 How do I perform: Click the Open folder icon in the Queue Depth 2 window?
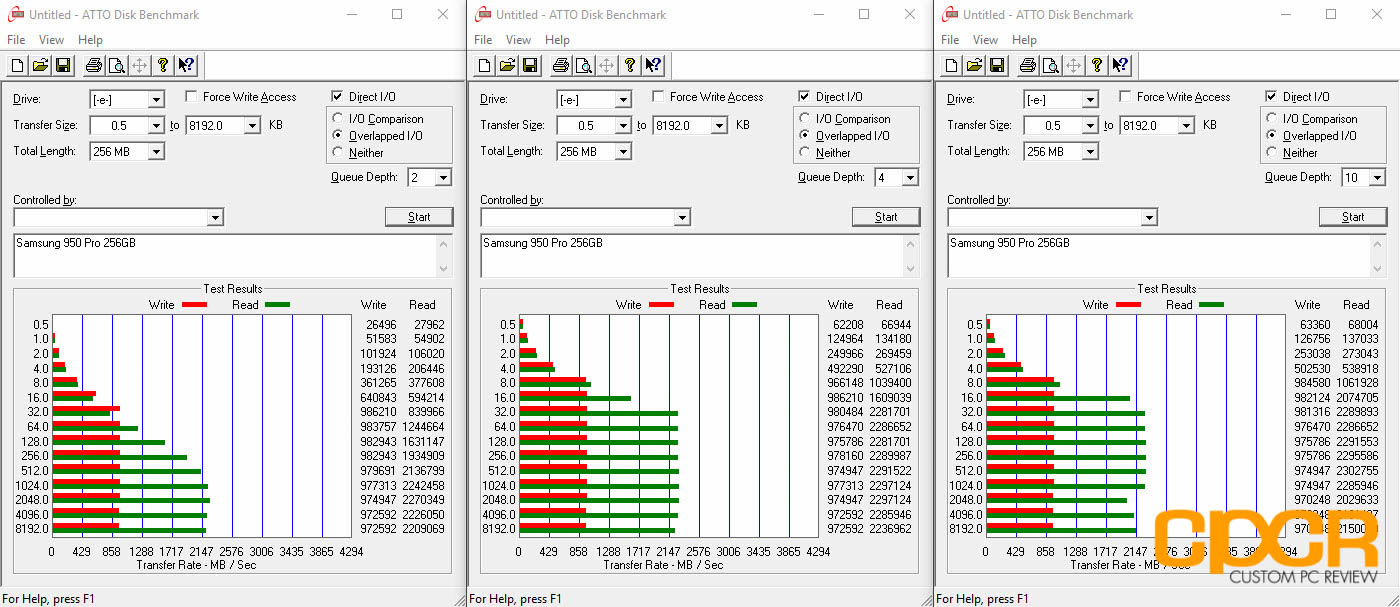[x=41, y=66]
